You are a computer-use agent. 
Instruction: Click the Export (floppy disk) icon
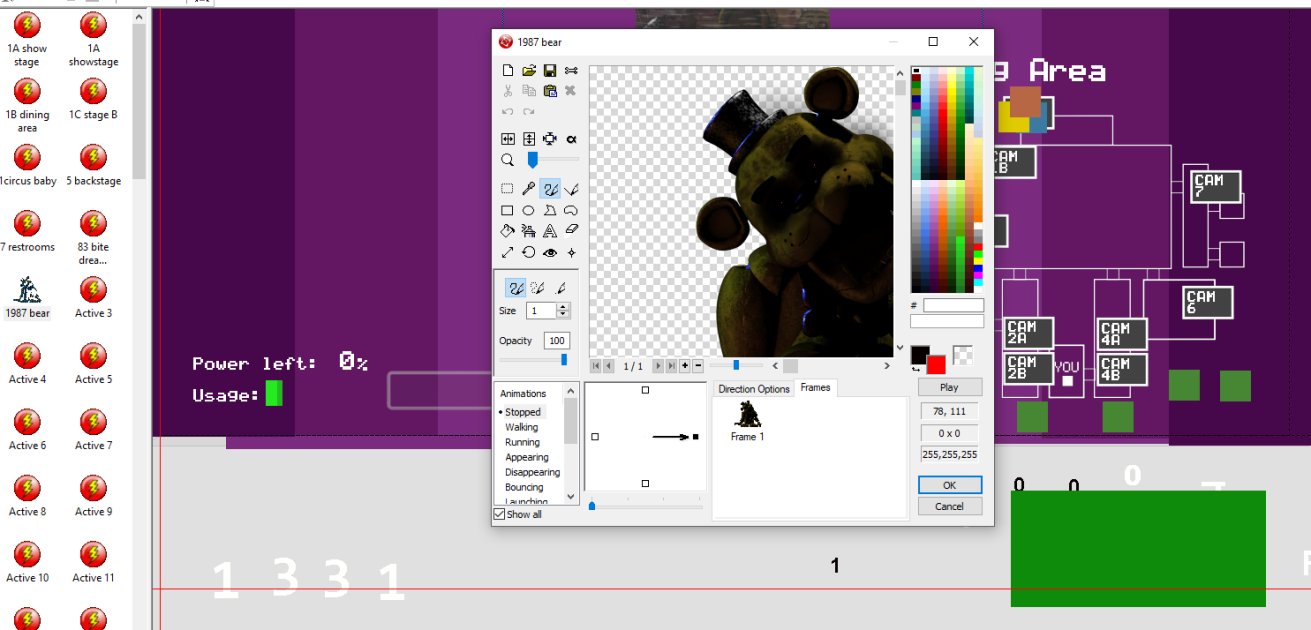click(x=550, y=71)
